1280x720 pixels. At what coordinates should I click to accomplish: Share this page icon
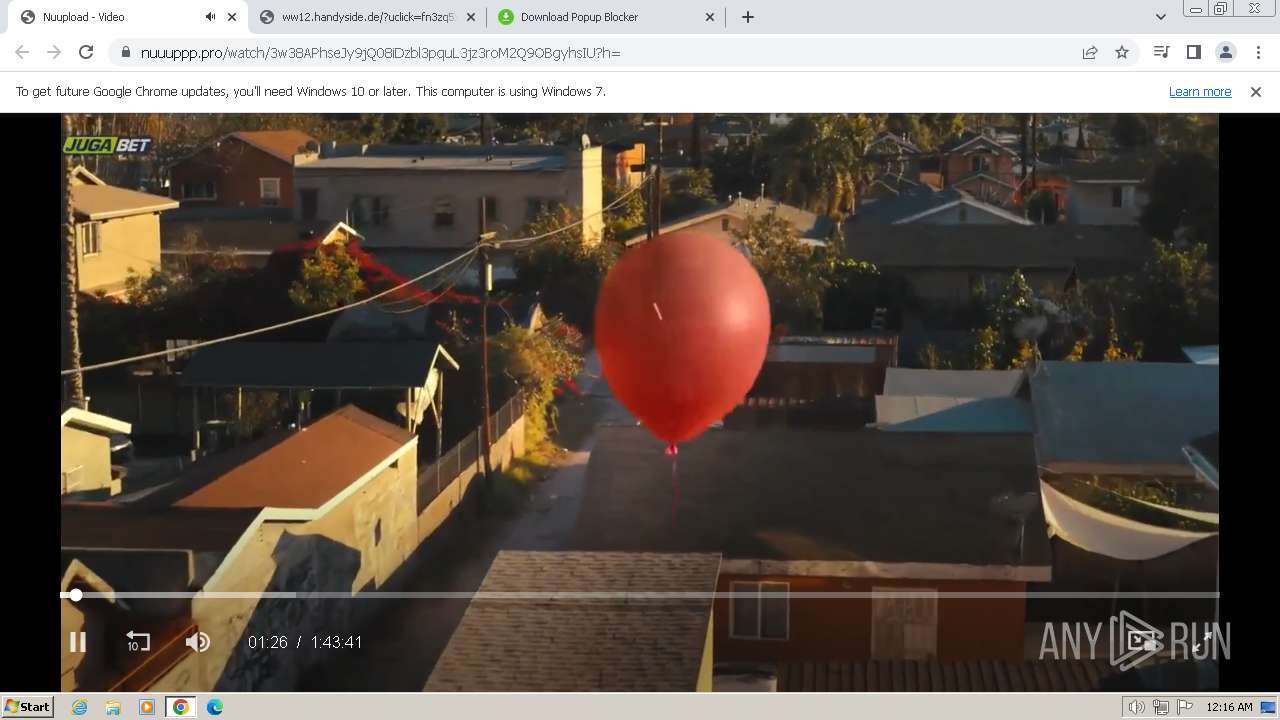(1090, 53)
